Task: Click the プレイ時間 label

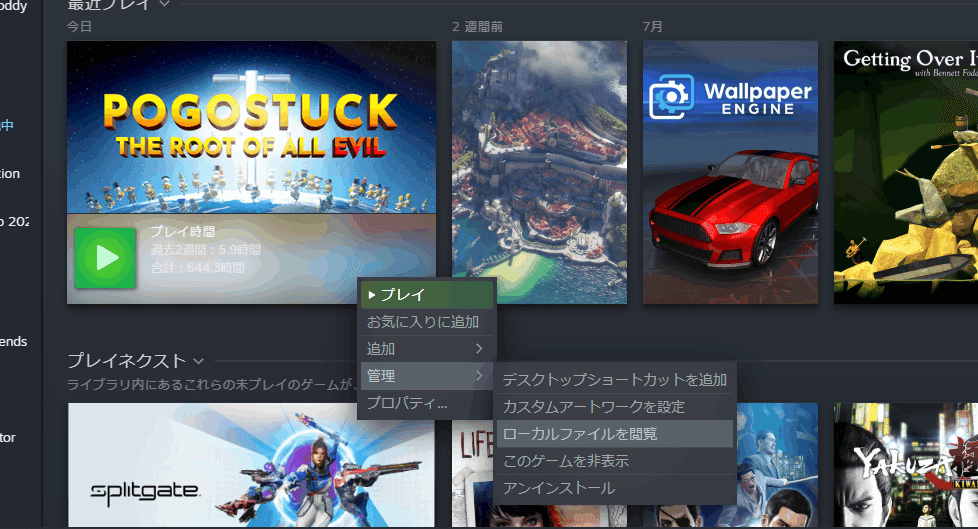Action: 182,231
